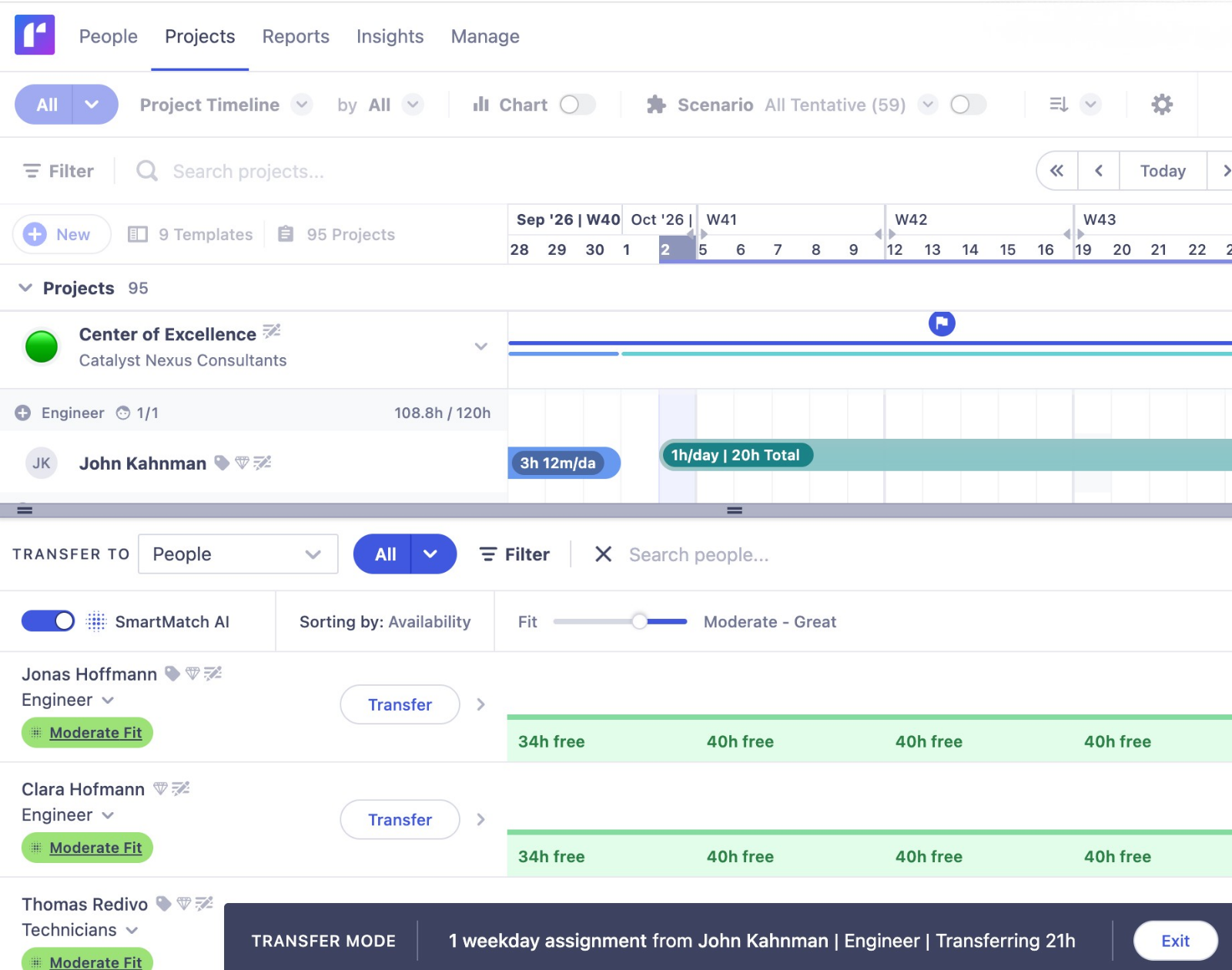Add resource with plus icon beside Engineer
This screenshot has height=970, width=1232.
[x=23, y=413]
